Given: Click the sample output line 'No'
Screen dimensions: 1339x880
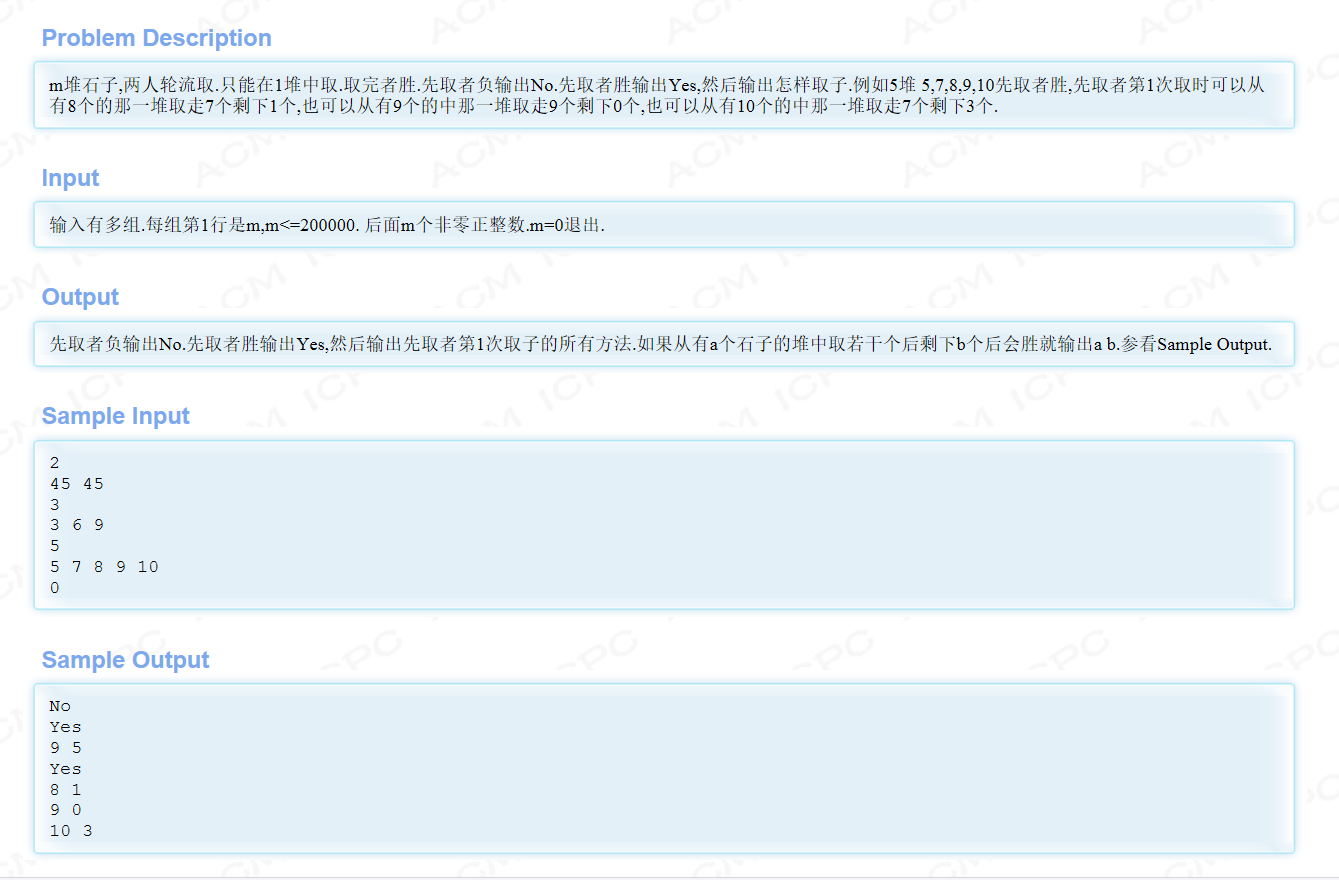Looking at the screenshot, I should click(x=60, y=706).
